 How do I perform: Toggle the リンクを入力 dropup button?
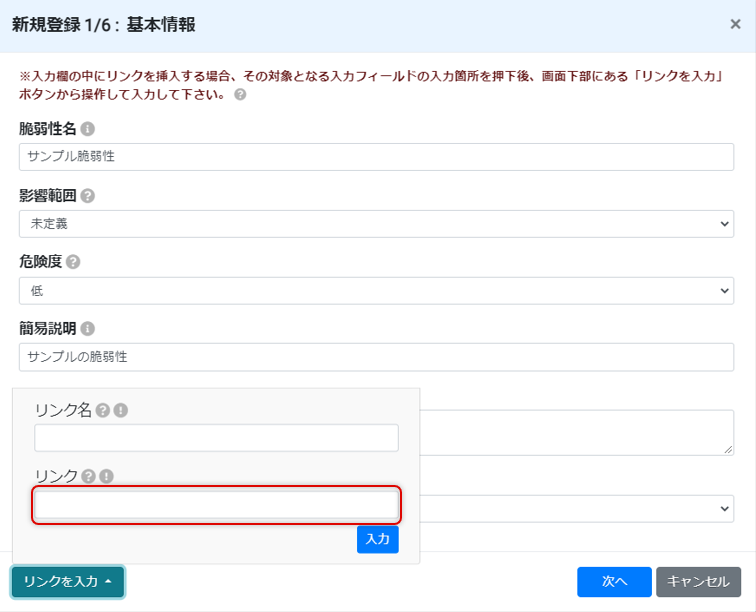pyautogui.click(x=68, y=582)
